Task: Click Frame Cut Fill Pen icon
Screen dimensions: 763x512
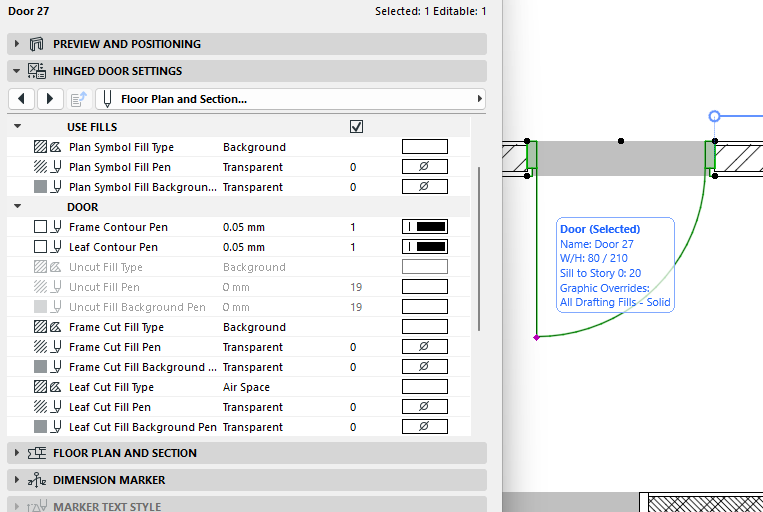Action: pos(47,347)
